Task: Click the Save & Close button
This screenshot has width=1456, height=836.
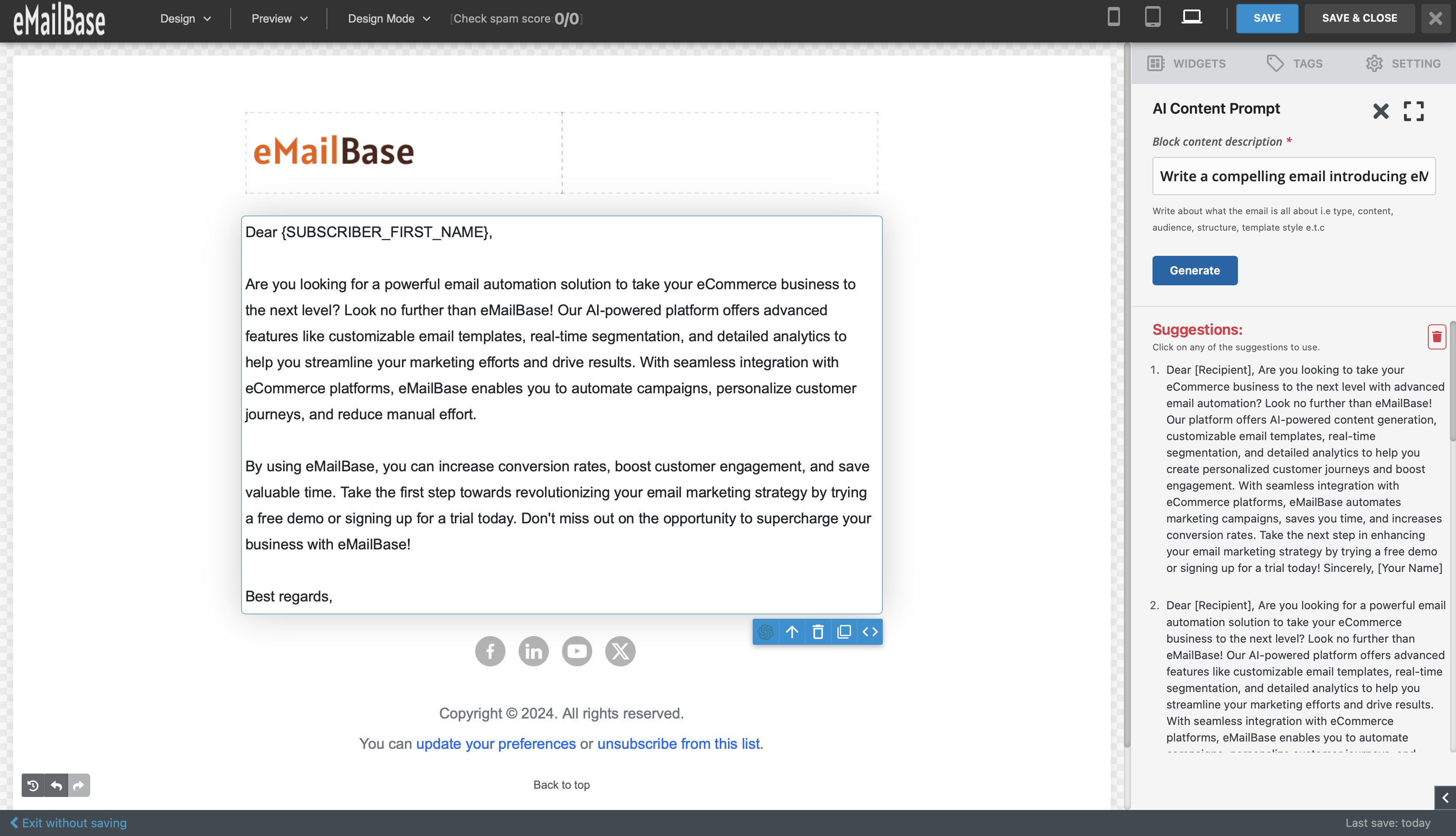Action: 1359,18
